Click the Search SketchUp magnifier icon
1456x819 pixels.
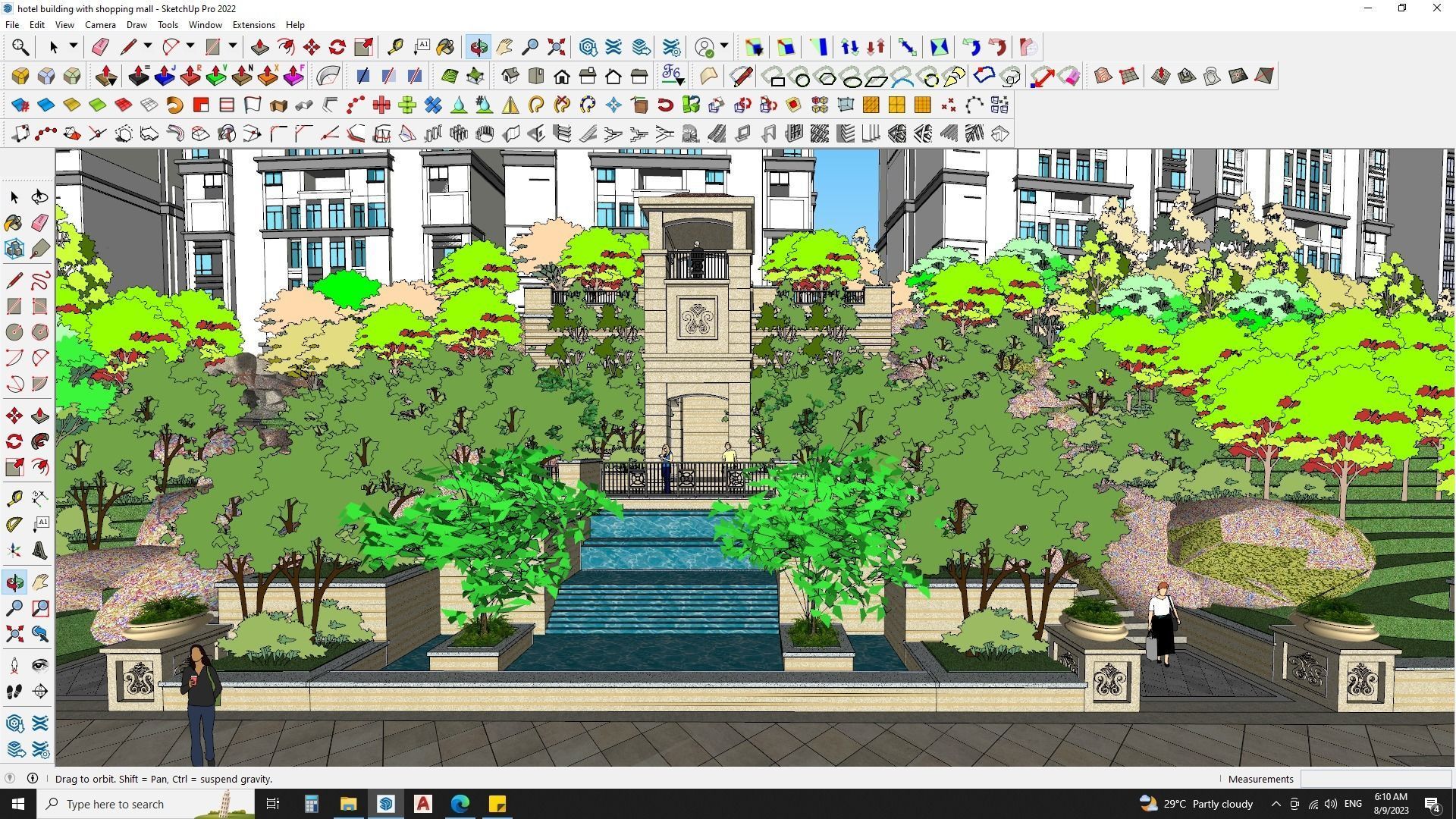coord(20,47)
